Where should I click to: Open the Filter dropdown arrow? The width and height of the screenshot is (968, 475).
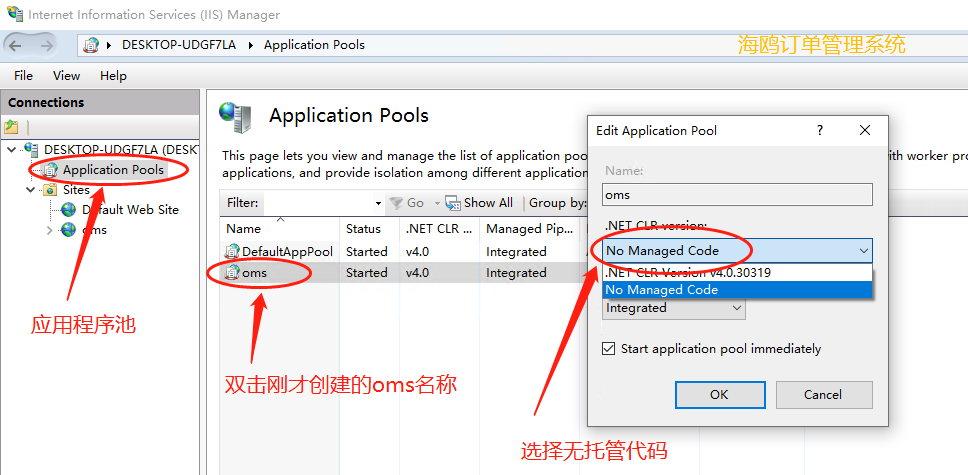pos(378,203)
